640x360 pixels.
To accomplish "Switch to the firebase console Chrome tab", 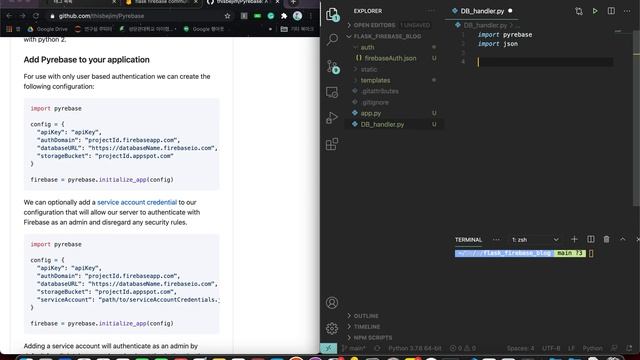I will 161,2.
